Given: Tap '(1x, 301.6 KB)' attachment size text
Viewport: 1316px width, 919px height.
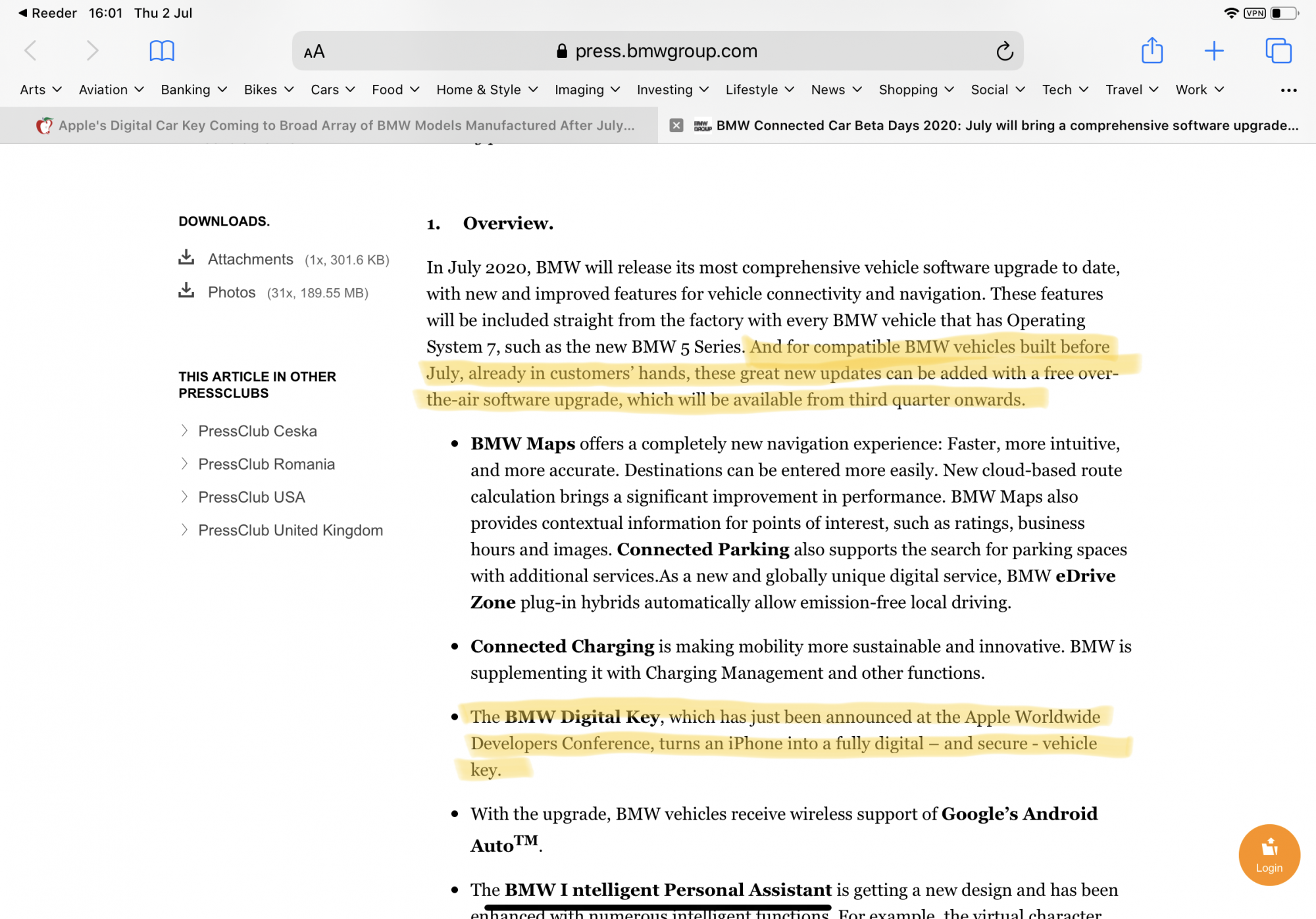Looking at the screenshot, I should (347, 260).
